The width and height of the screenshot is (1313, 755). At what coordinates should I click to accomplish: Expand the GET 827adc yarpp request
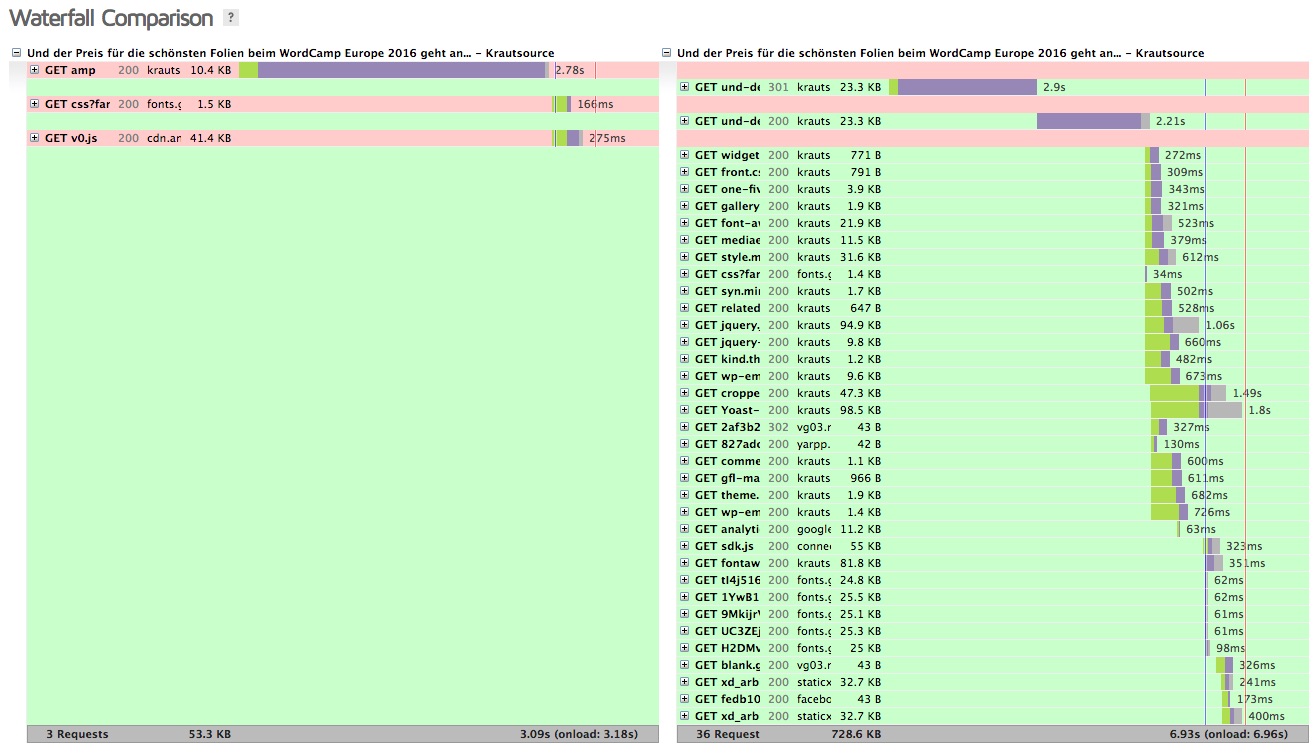(x=685, y=444)
